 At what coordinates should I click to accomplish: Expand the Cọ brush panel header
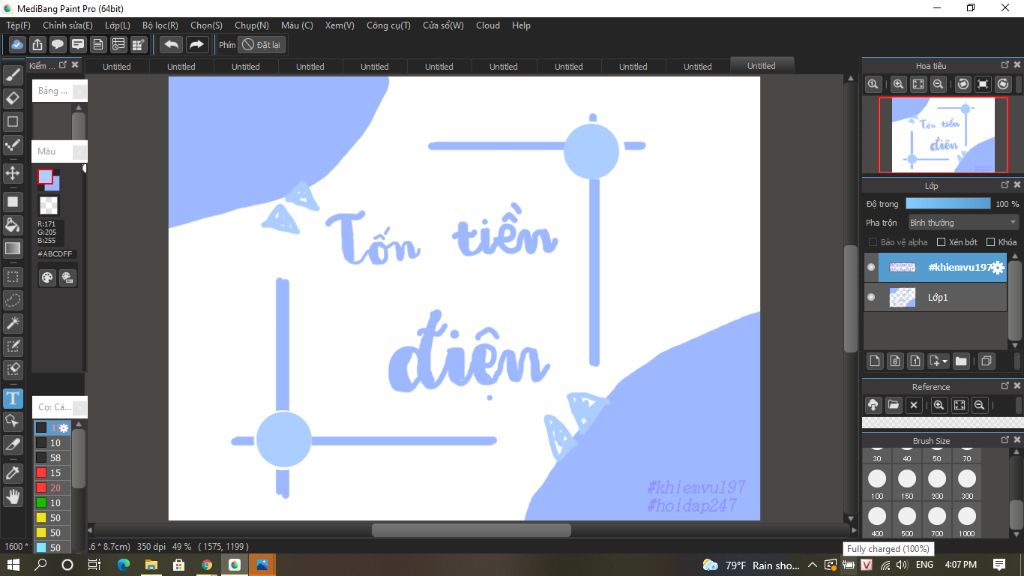[x=59, y=407]
